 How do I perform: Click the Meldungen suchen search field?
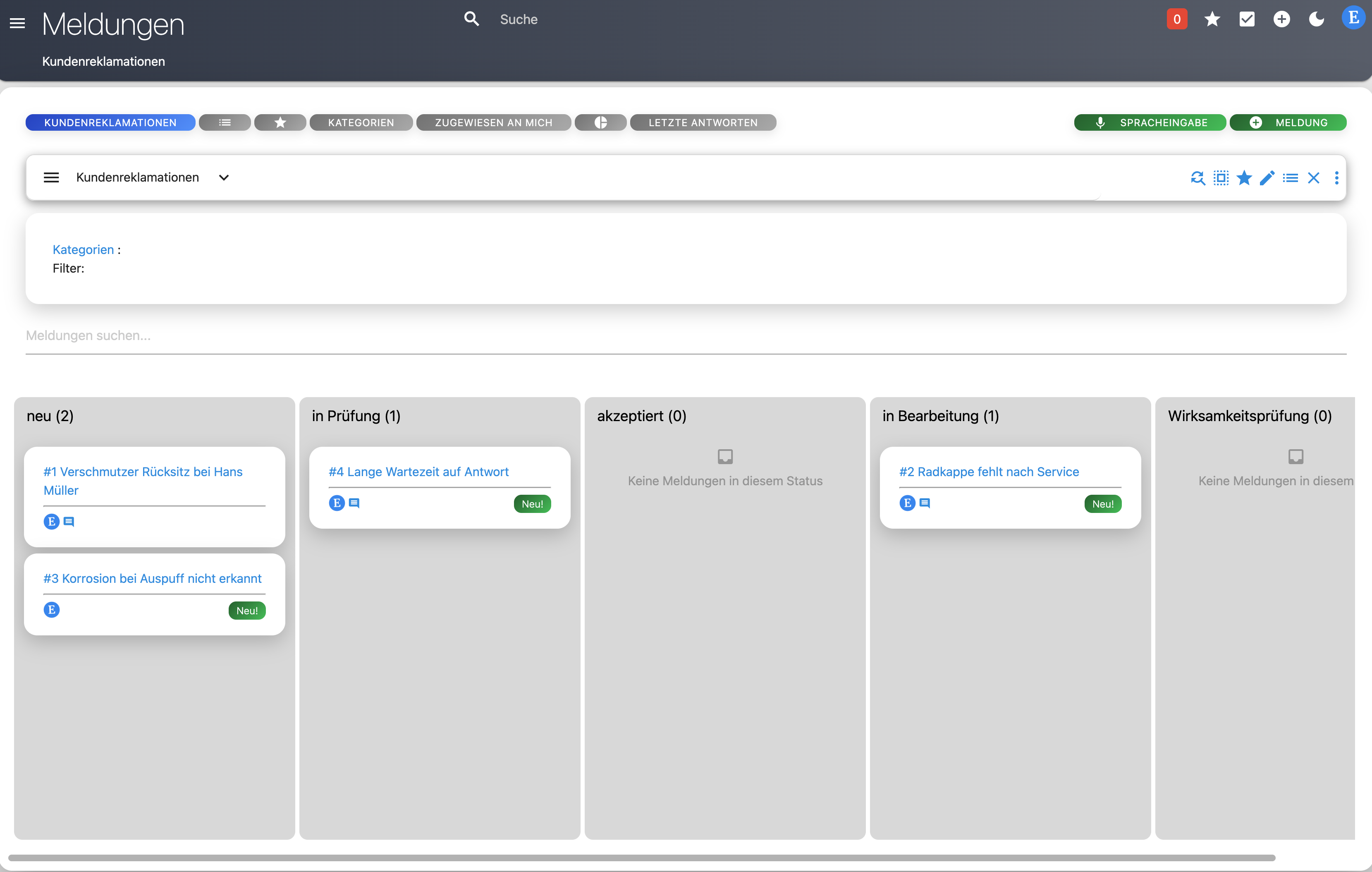(686, 336)
